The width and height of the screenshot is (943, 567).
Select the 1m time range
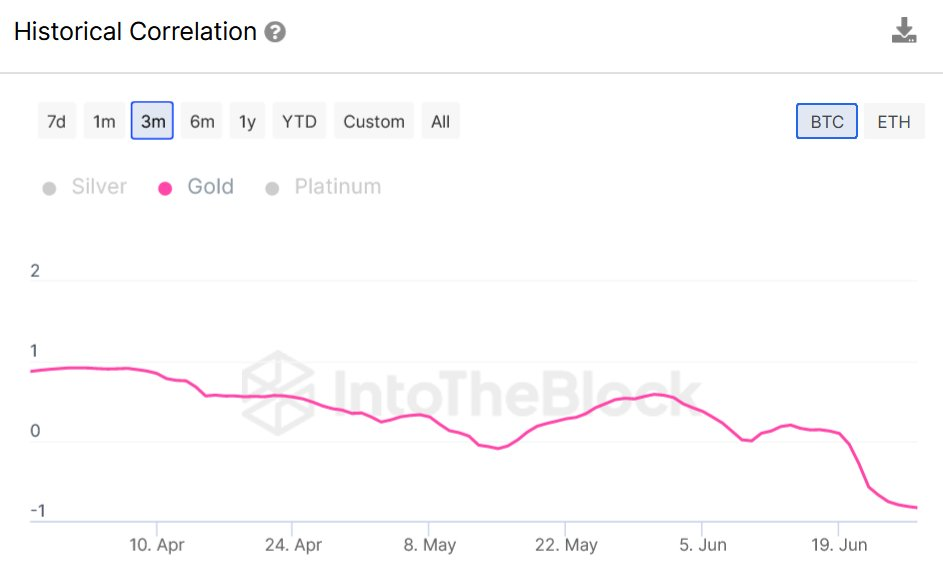(104, 121)
